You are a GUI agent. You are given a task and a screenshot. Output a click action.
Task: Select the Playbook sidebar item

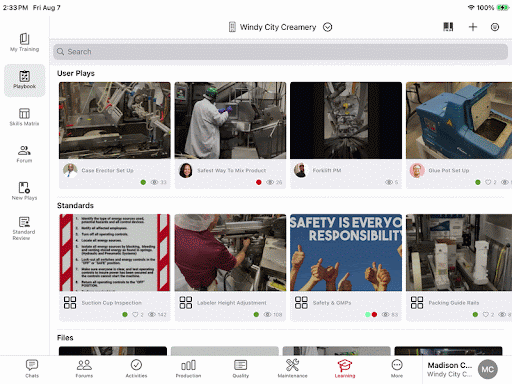(24, 80)
